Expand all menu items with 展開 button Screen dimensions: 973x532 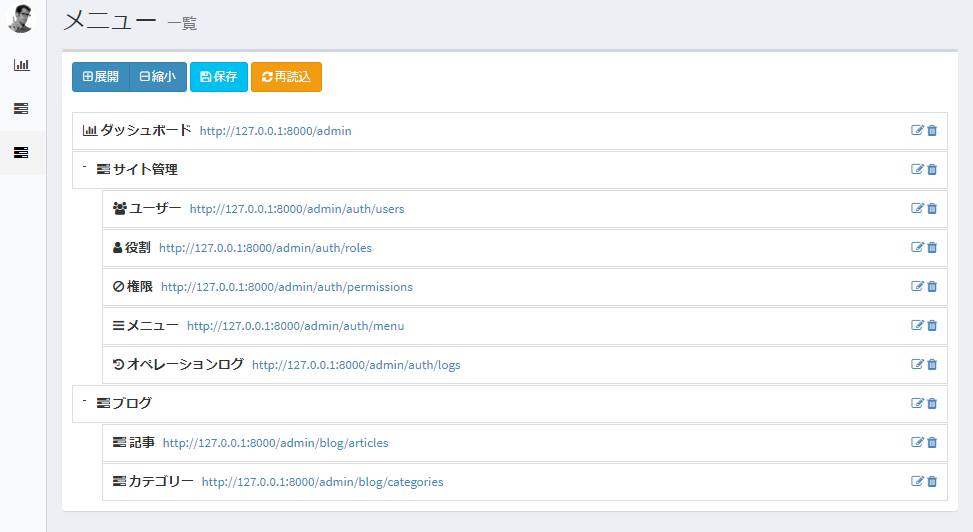click(101, 77)
